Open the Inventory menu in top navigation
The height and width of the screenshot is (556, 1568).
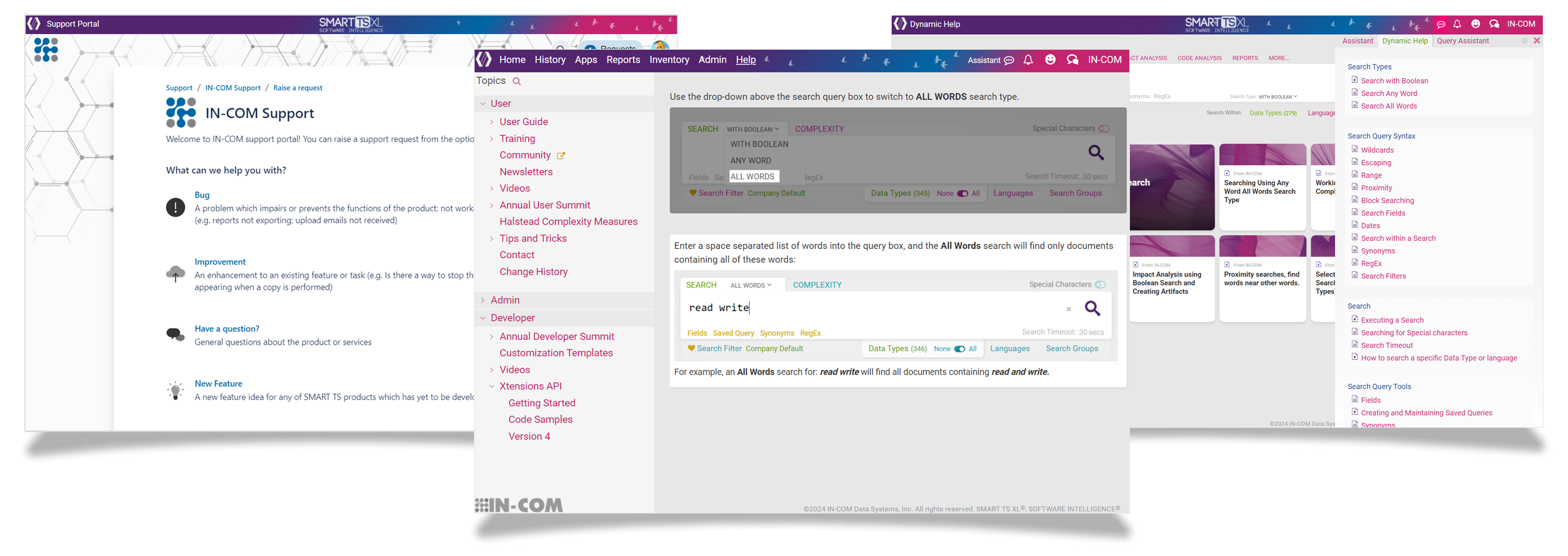click(669, 60)
